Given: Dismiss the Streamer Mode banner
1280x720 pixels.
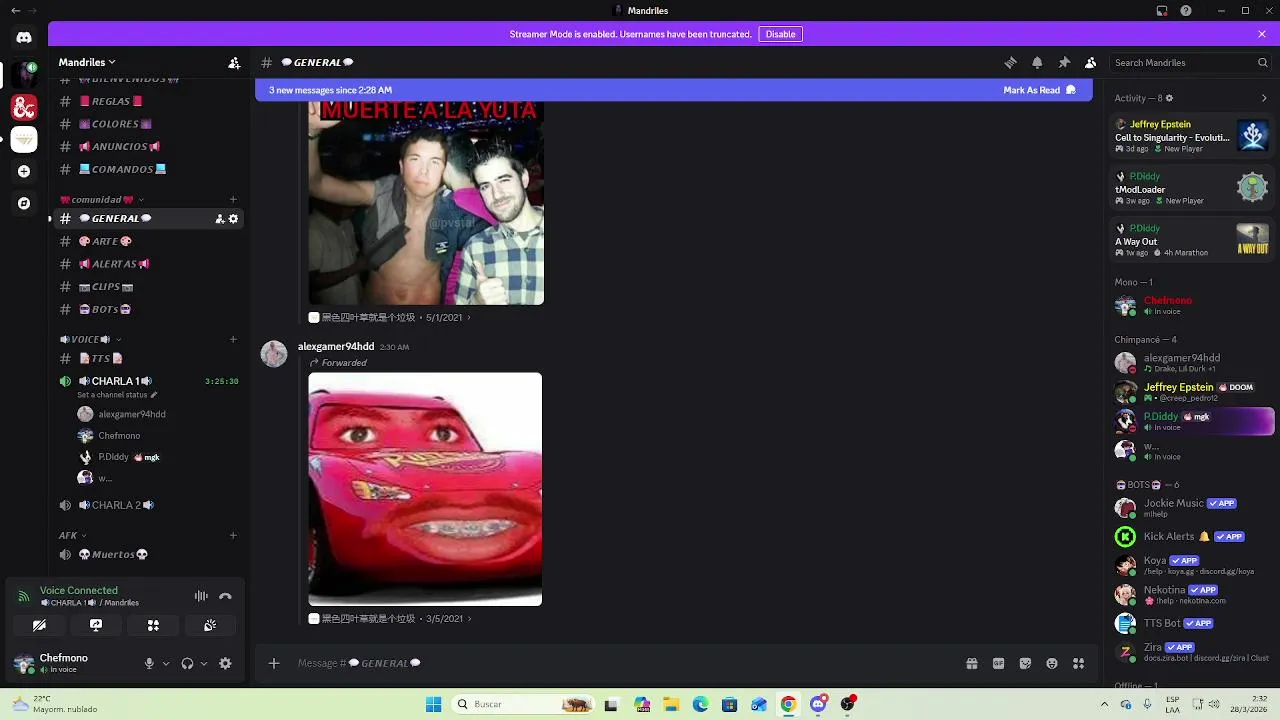Looking at the screenshot, I should tap(1262, 34).
